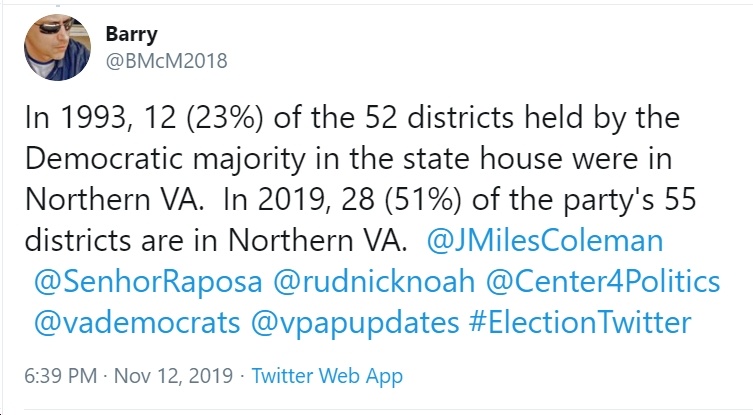Image resolution: width=753 pixels, height=415 pixels.
Task: Open the #ElectionTwitter hashtag
Action: pos(581,322)
